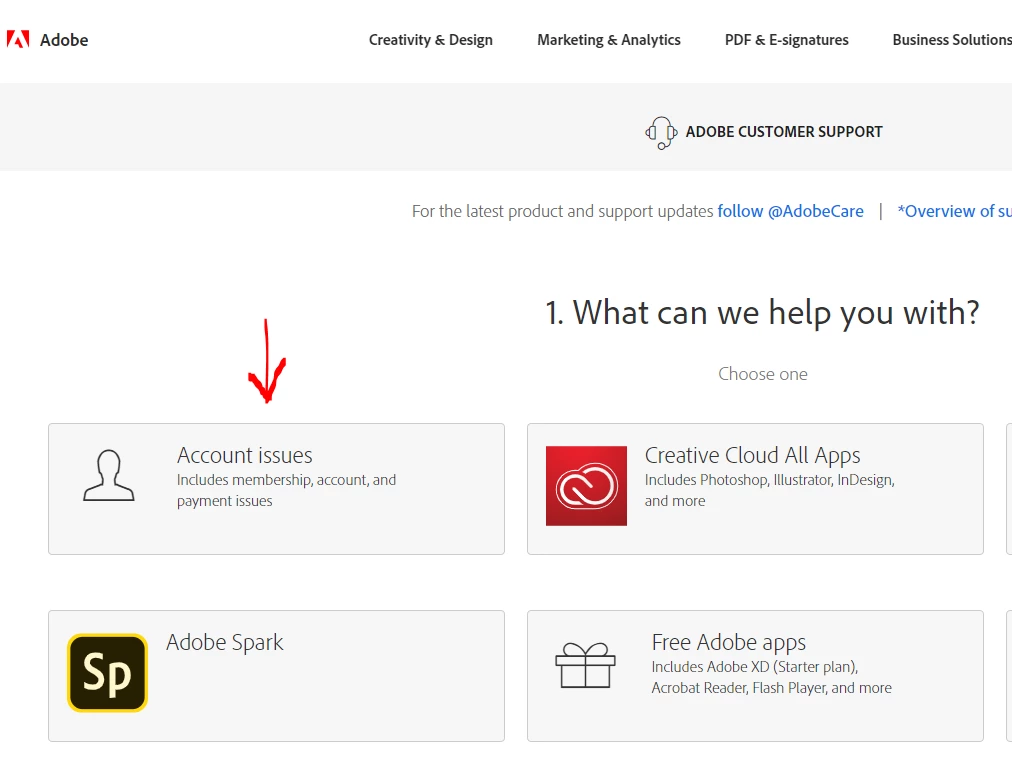Open the Creativity & Design menu

click(430, 40)
